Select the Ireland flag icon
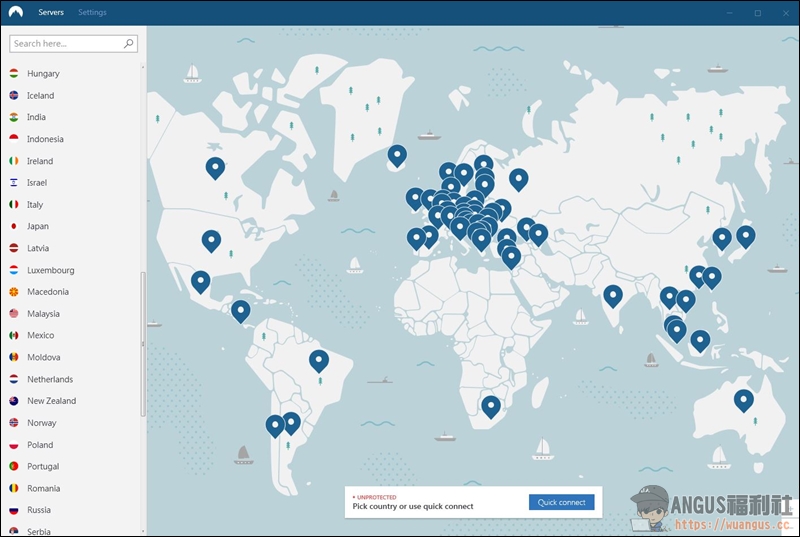Screen dimensions: 800x537 14,161
